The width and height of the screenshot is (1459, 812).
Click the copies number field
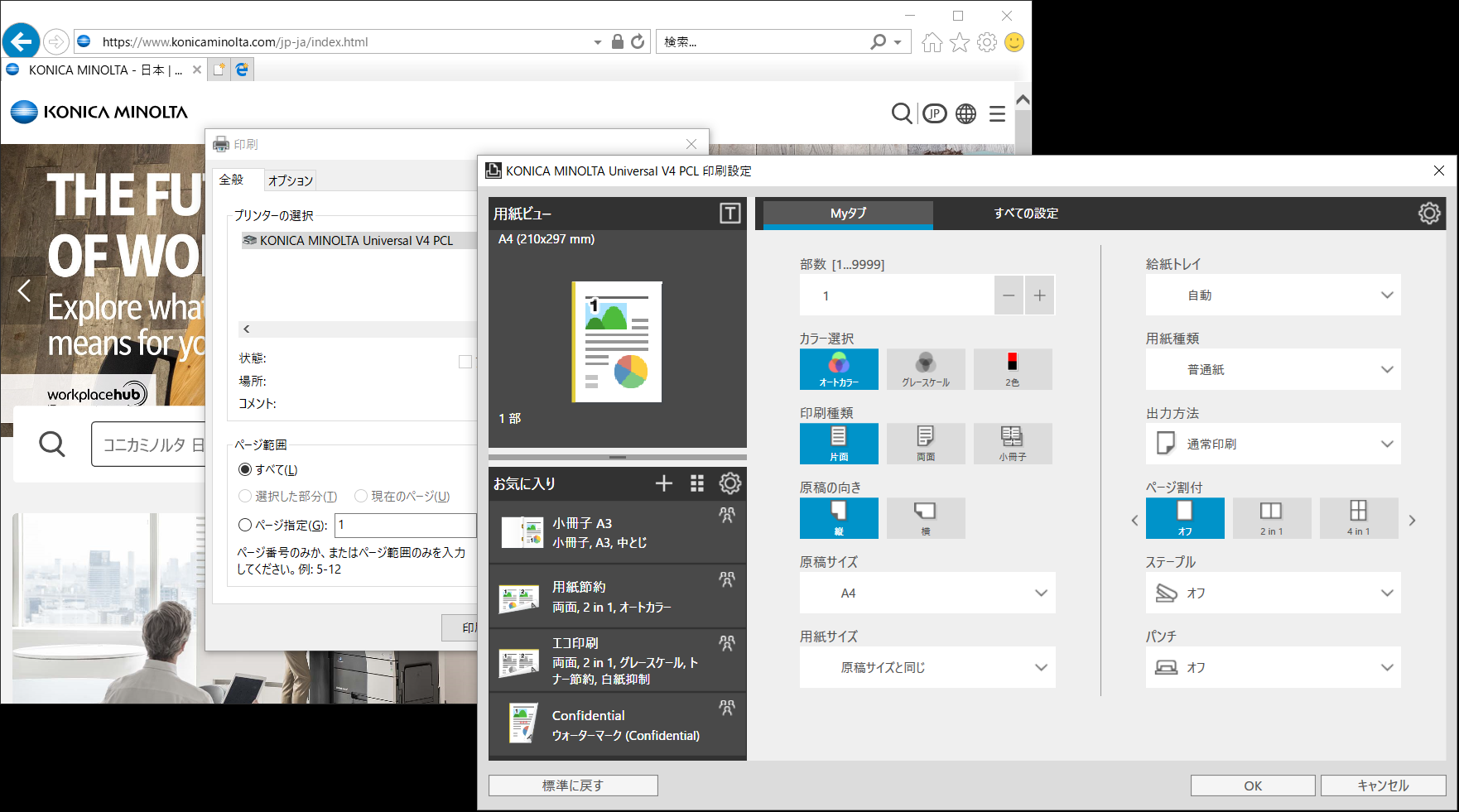click(x=897, y=295)
